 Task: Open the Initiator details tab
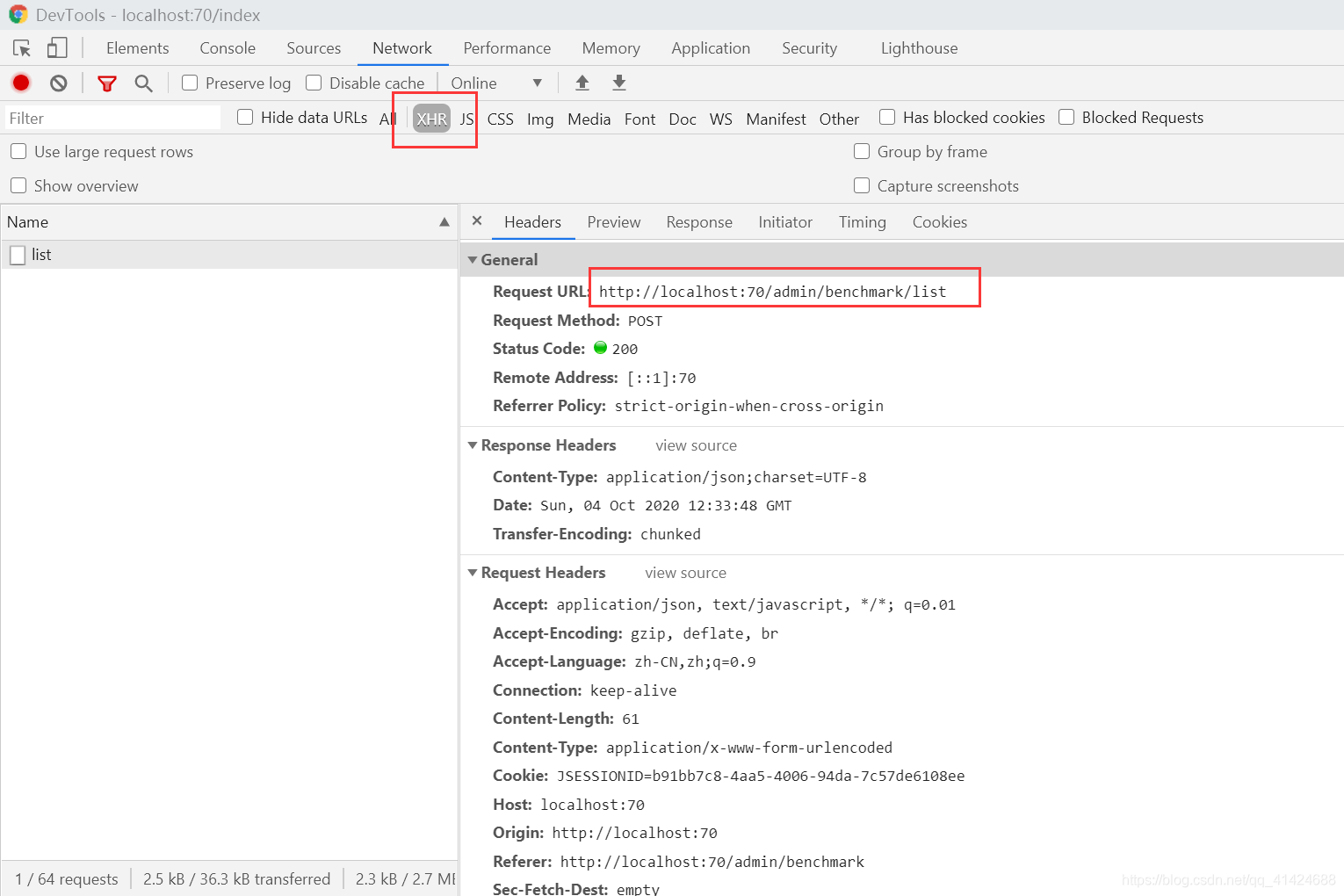(785, 222)
